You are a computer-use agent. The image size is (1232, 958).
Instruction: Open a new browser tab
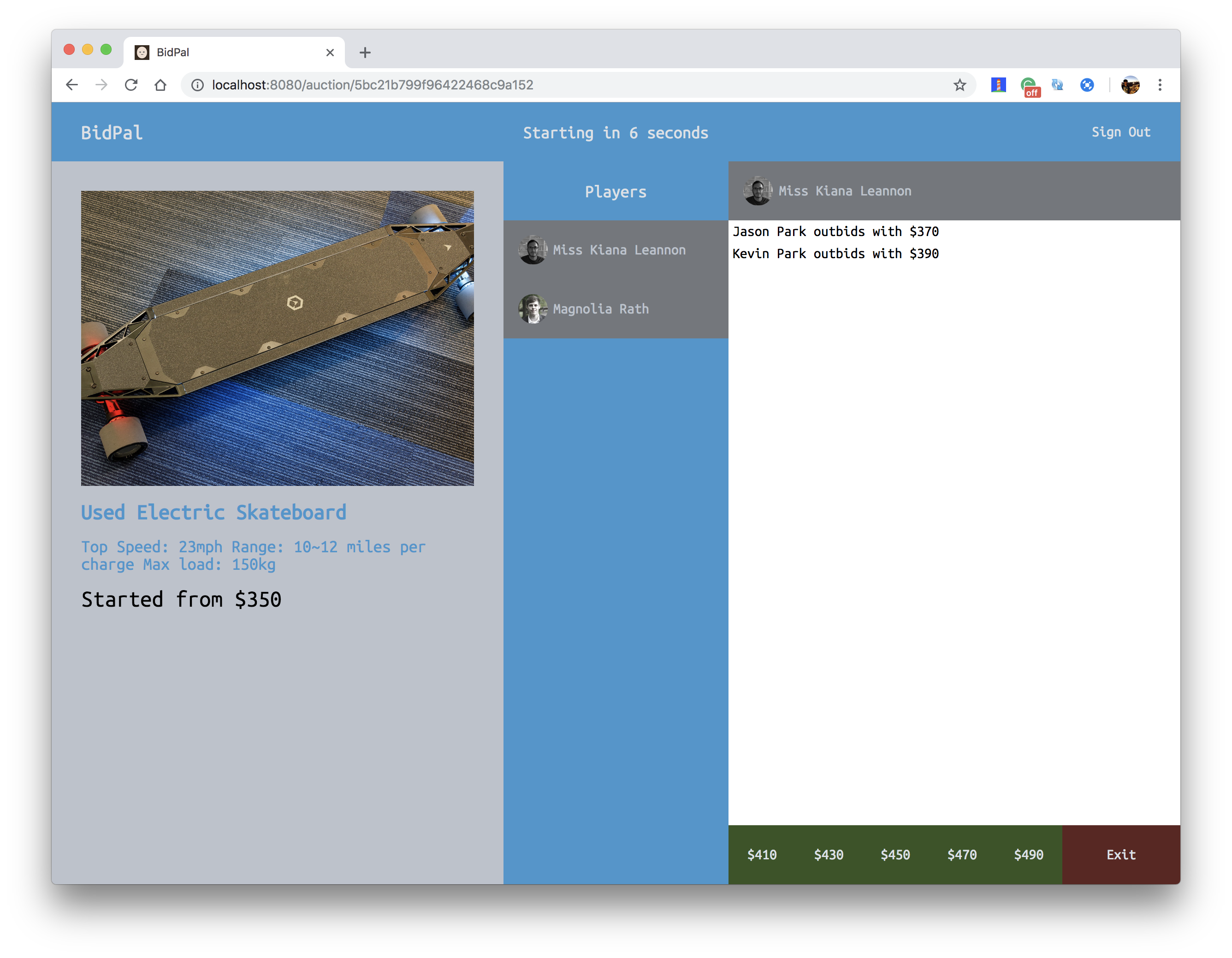coord(365,53)
